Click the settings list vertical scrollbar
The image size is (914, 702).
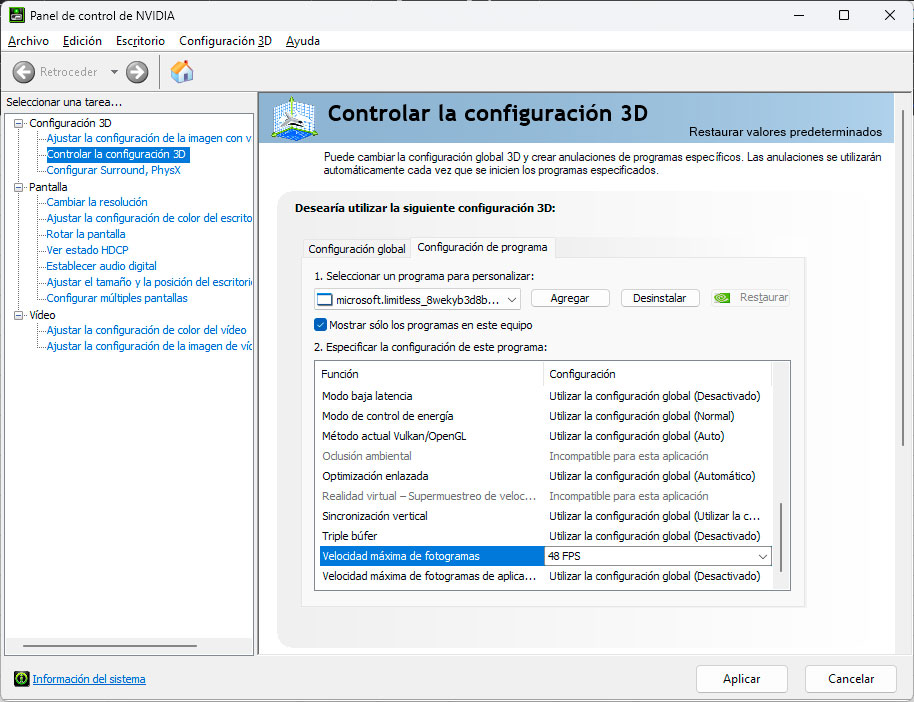click(781, 536)
